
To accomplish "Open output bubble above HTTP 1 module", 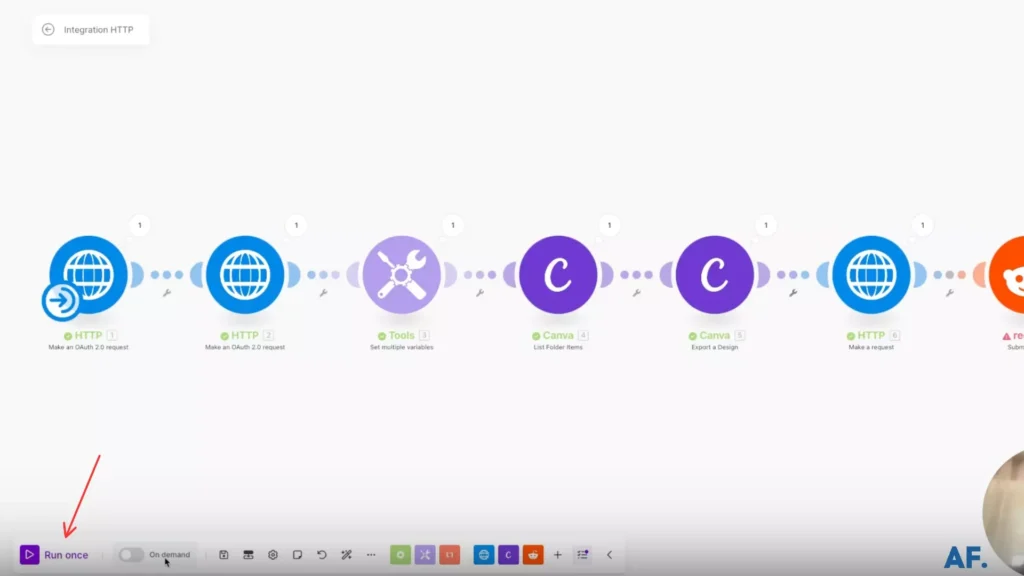I will 140,225.
